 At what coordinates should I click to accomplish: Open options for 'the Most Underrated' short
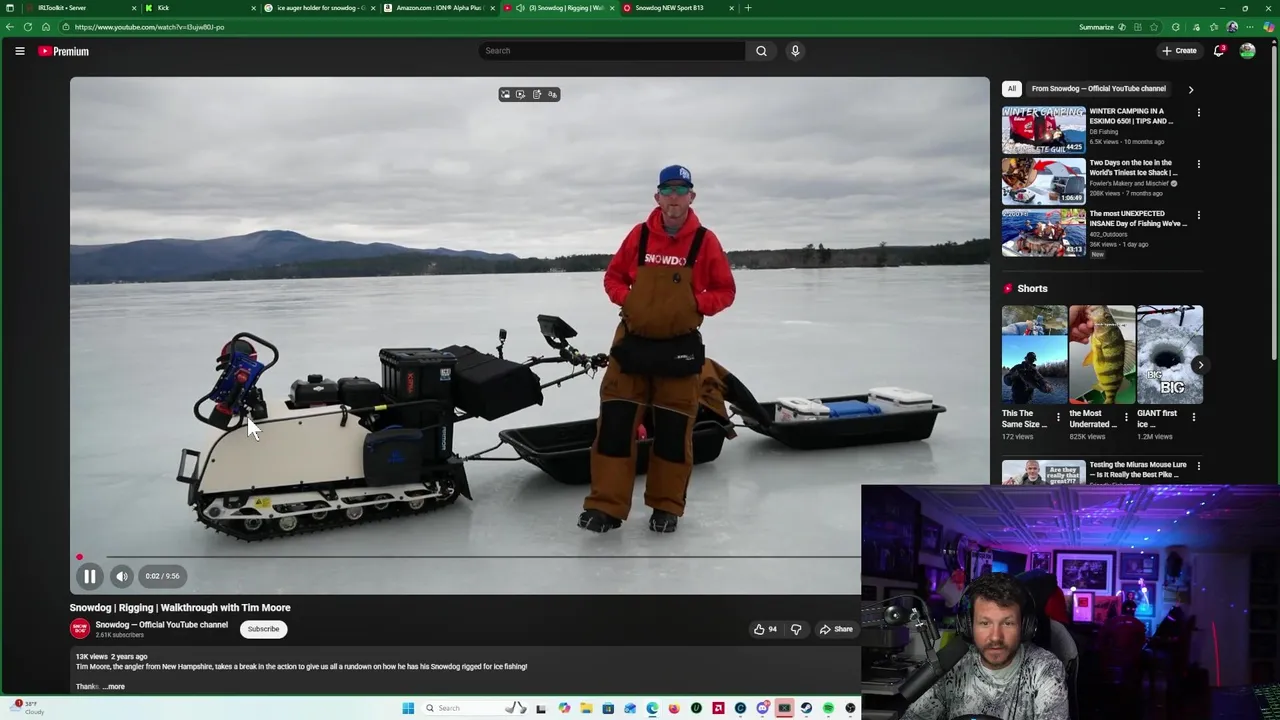[1126, 417]
